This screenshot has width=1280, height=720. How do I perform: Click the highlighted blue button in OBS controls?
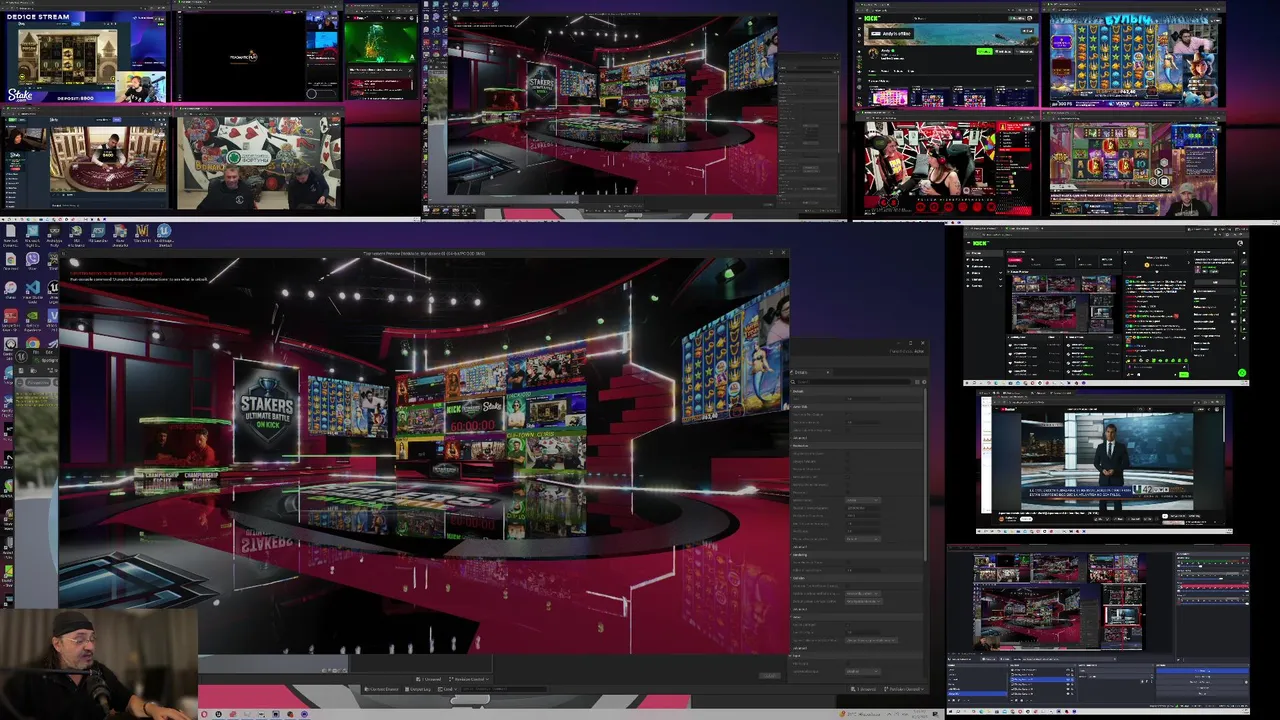pyautogui.click(x=1202, y=671)
